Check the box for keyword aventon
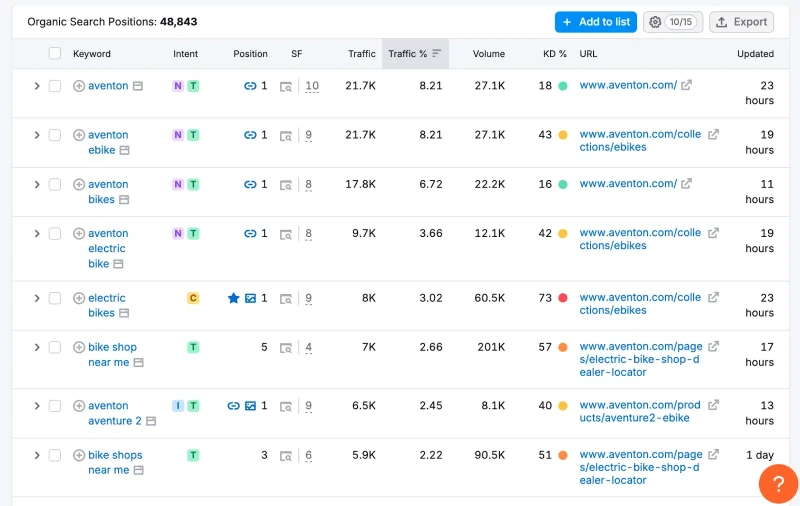Screen dimensions: 800x506 [x=55, y=86]
